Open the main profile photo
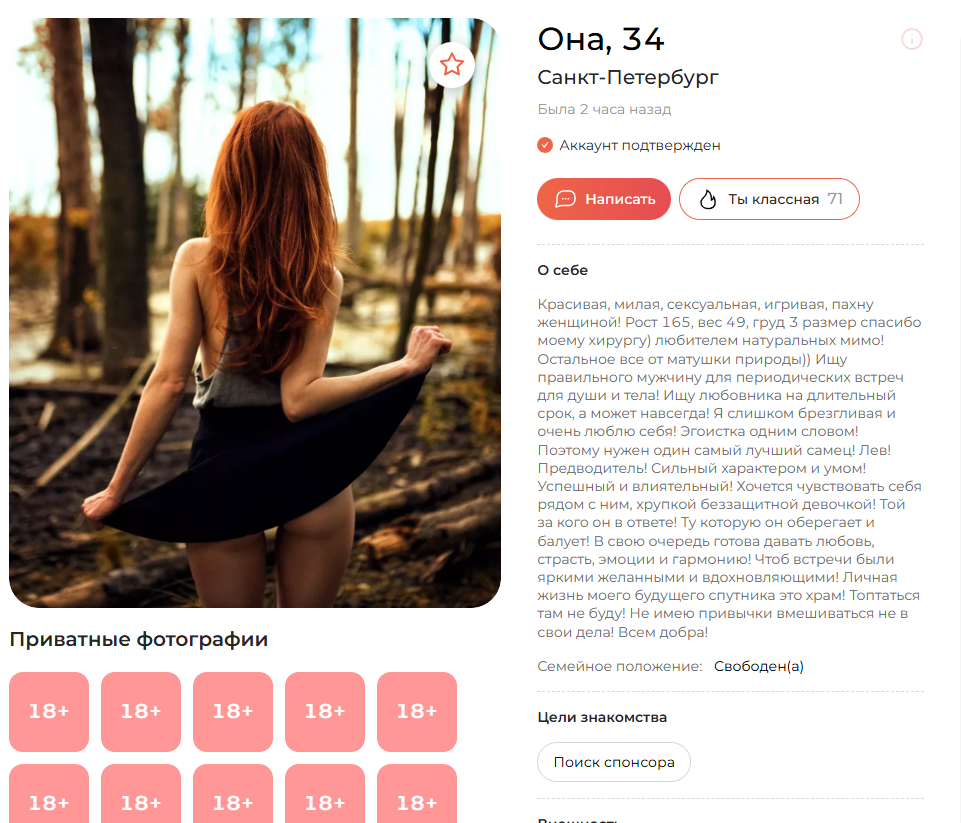The height and width of the screenshot is (823, 961). pos(255,313)
